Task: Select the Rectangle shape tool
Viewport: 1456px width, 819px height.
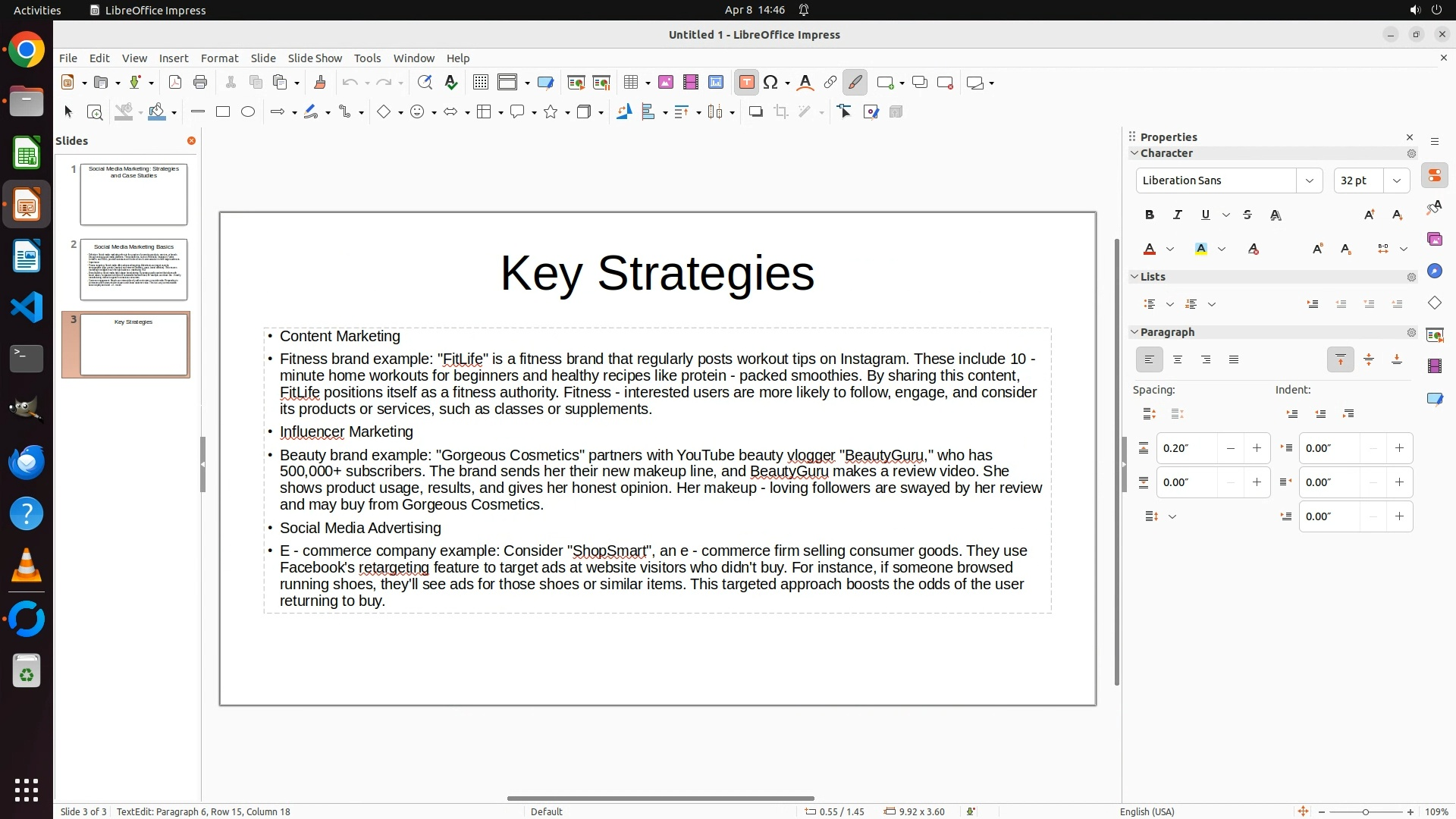Action: pyautogui.click(x=223, y=112)
